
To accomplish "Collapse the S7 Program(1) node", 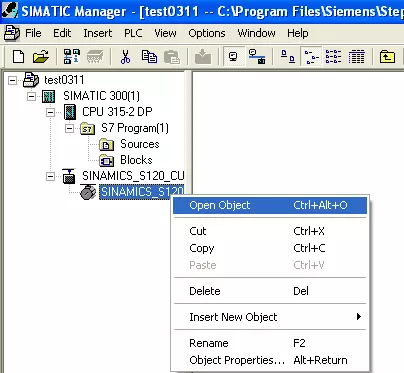I will point(69,128).
